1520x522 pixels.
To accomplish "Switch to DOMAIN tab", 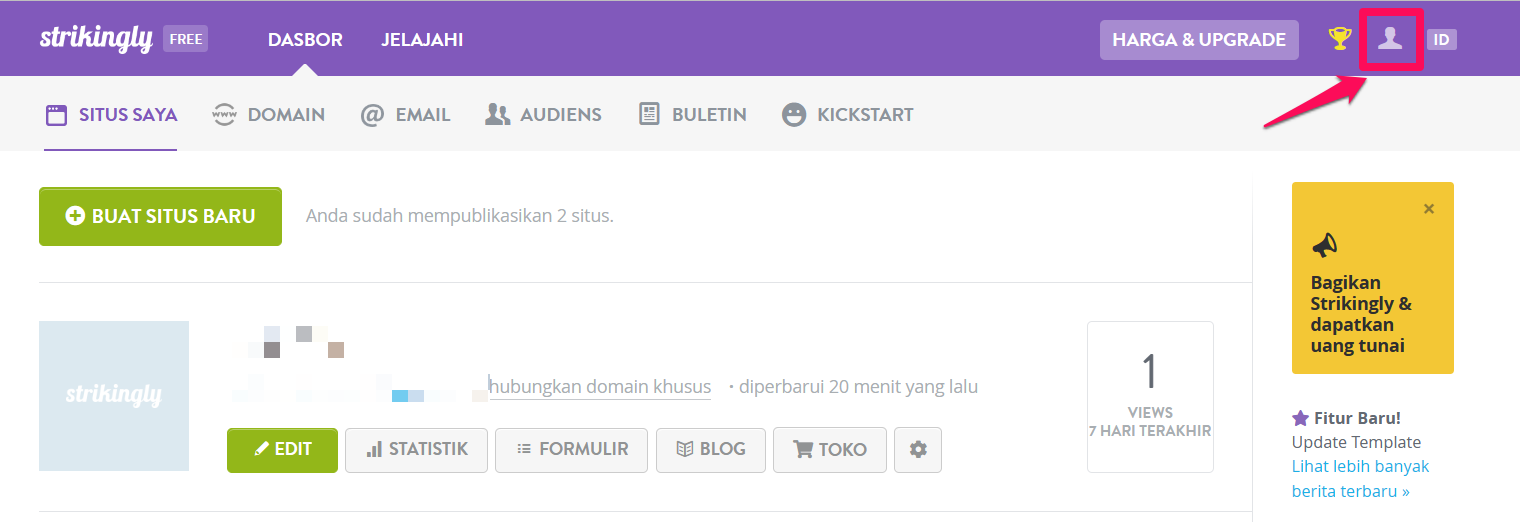I will [x=269, y=115].
